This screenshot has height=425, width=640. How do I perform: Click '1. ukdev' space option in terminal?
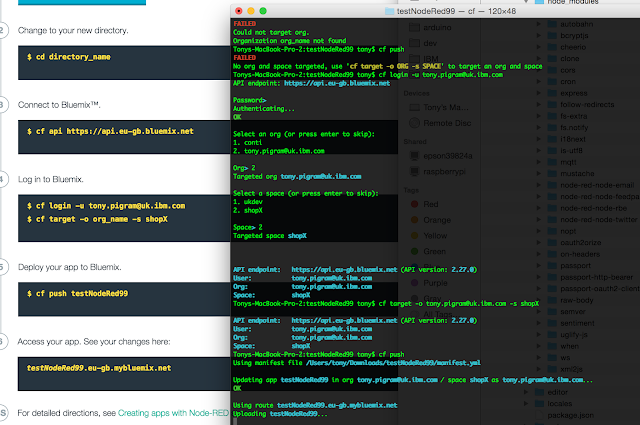[x=248, y=202]
